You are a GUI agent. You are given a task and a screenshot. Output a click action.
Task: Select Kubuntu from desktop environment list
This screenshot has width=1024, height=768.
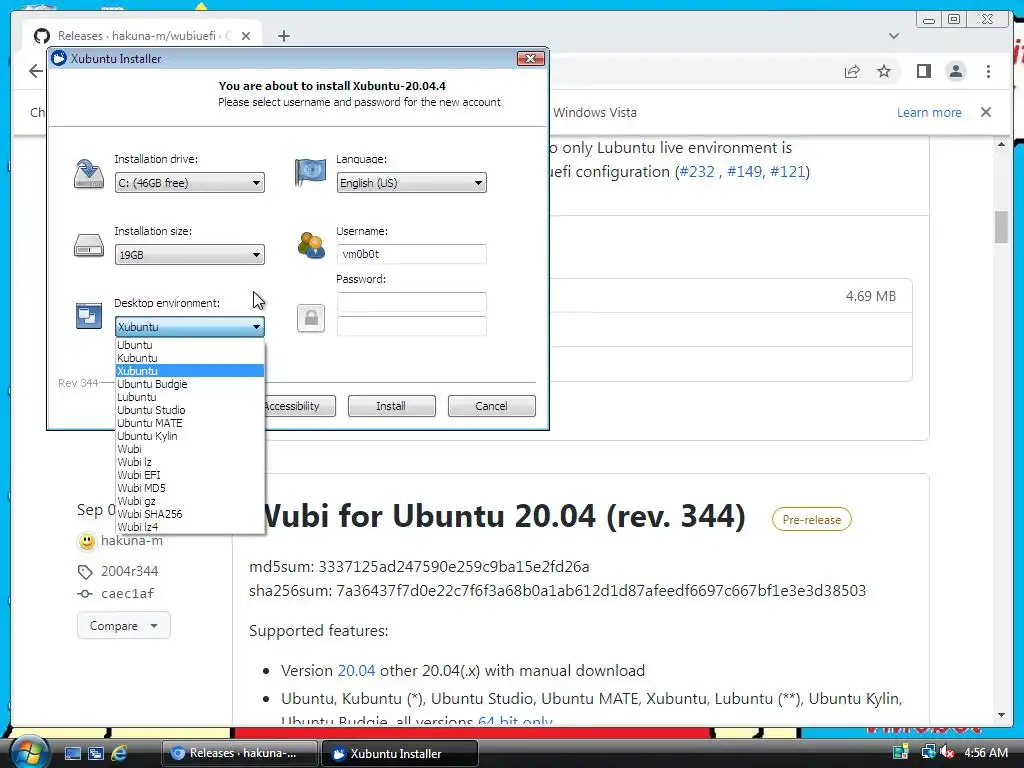point(189,358)
